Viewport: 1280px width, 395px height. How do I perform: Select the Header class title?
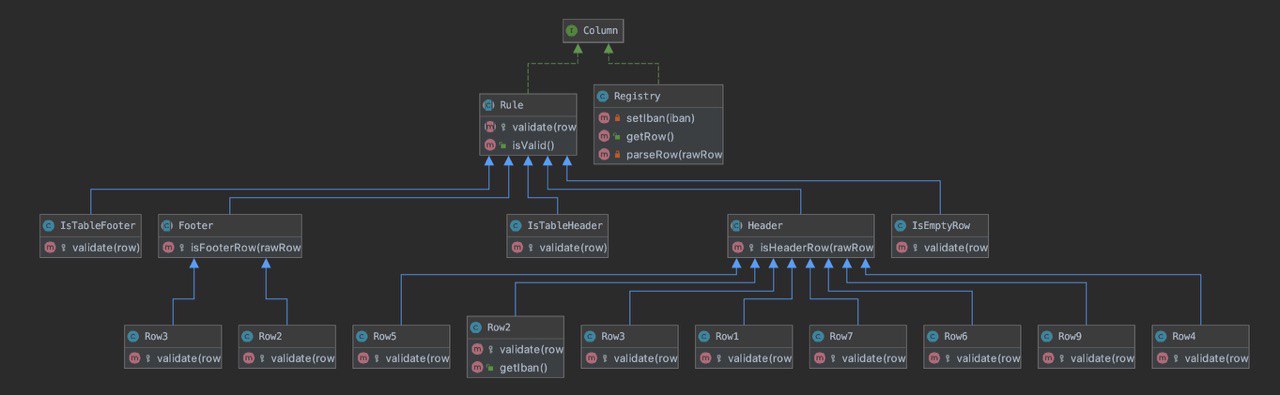coord(766,225)
